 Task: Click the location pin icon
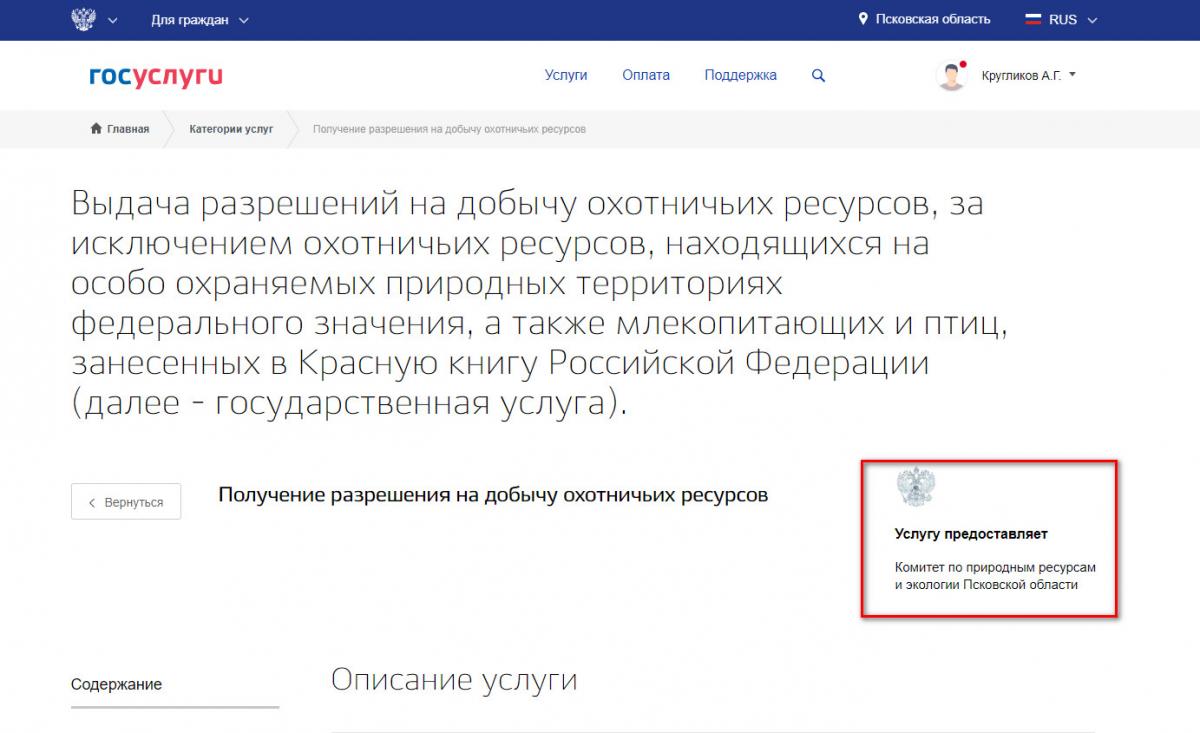pyautogui.click(x=863, y=20)
